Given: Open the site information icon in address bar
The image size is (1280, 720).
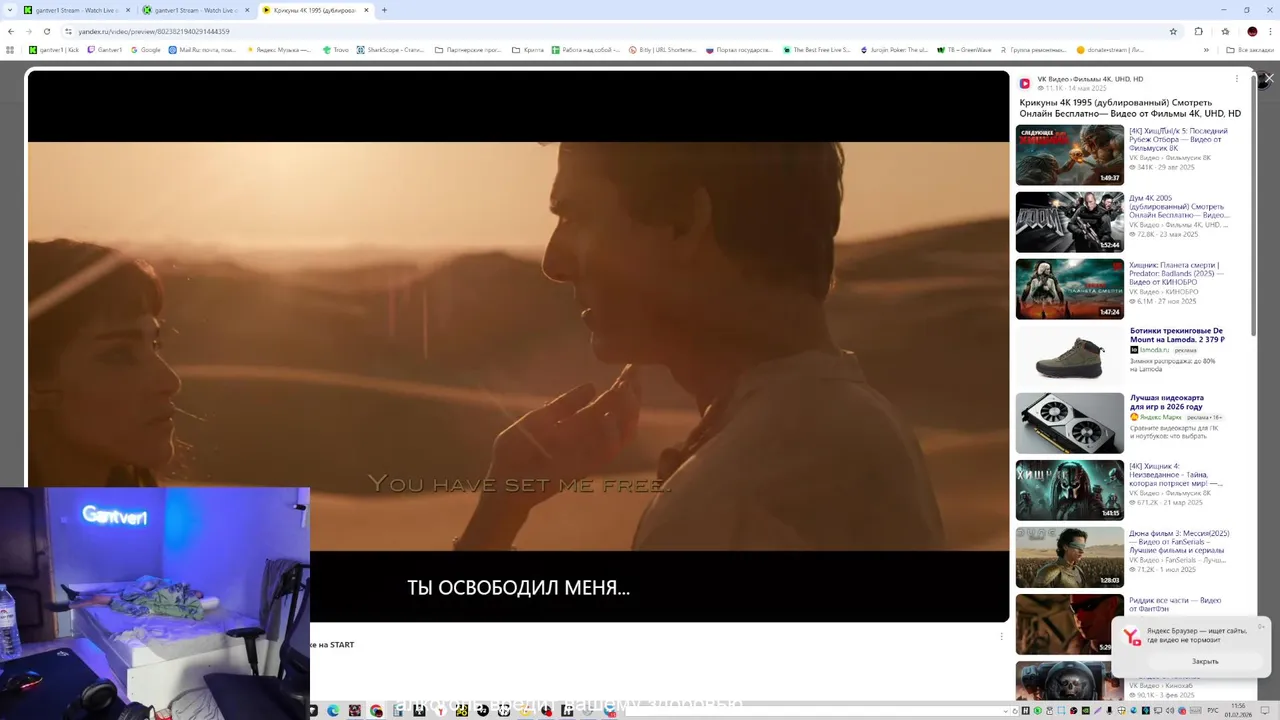Looking at the screenshot, I should [x=69, y=31].
